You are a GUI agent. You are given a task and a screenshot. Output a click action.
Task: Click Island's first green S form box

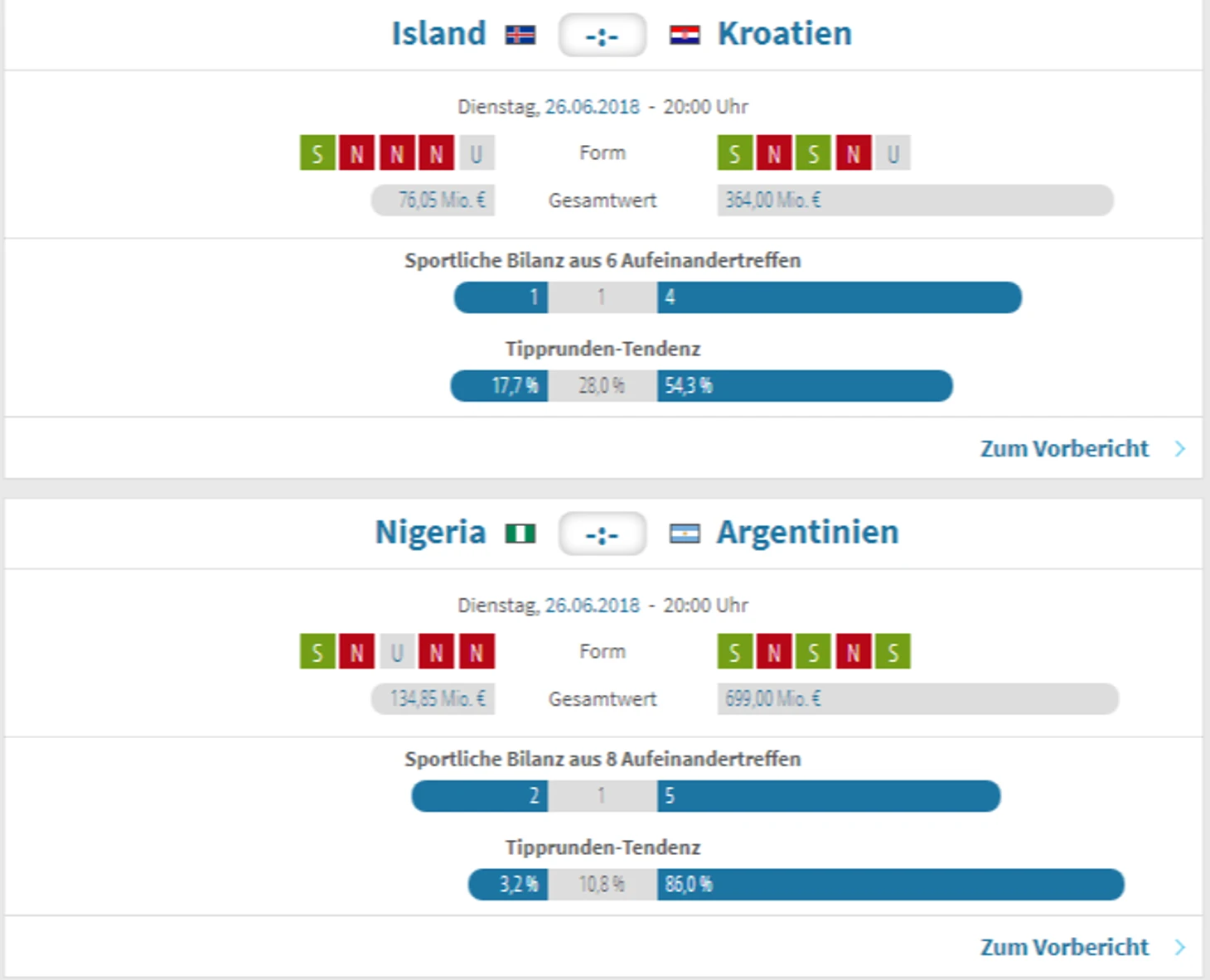(317, 153)
